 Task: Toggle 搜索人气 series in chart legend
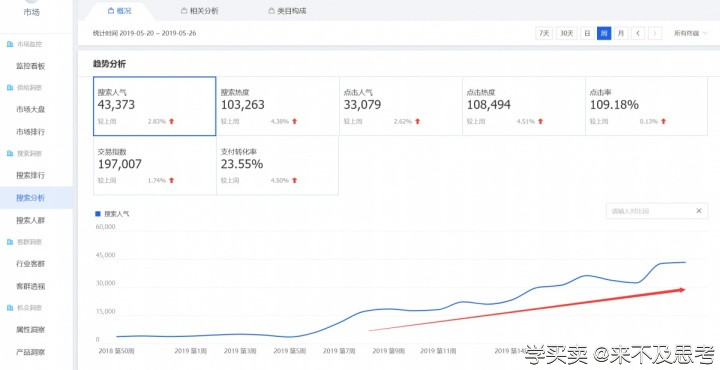click(x=112, y=214)
